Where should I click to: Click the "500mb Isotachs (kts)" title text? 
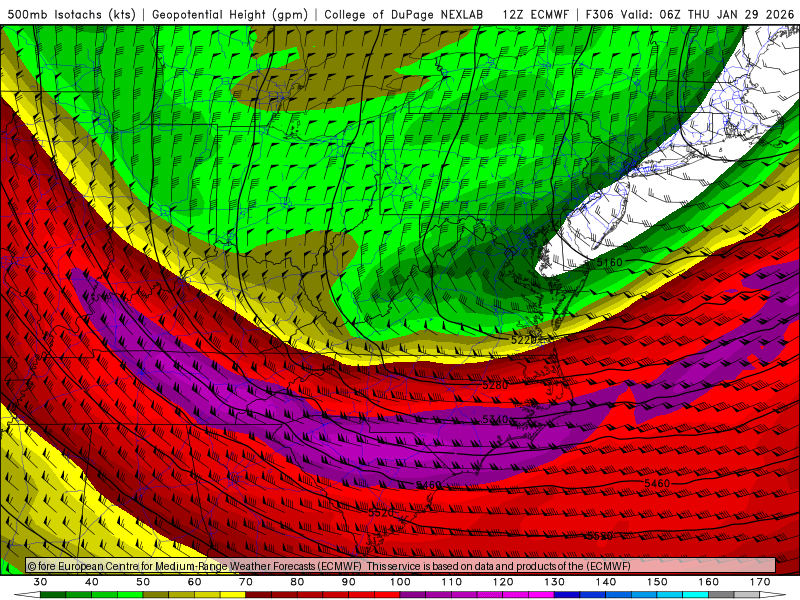(x=70, y=14)
